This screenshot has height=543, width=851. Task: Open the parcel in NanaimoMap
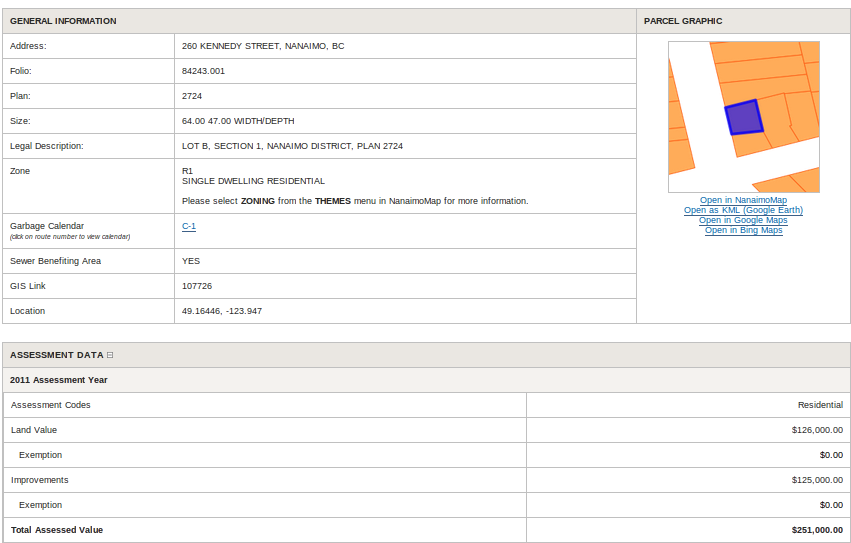point(743,200)
